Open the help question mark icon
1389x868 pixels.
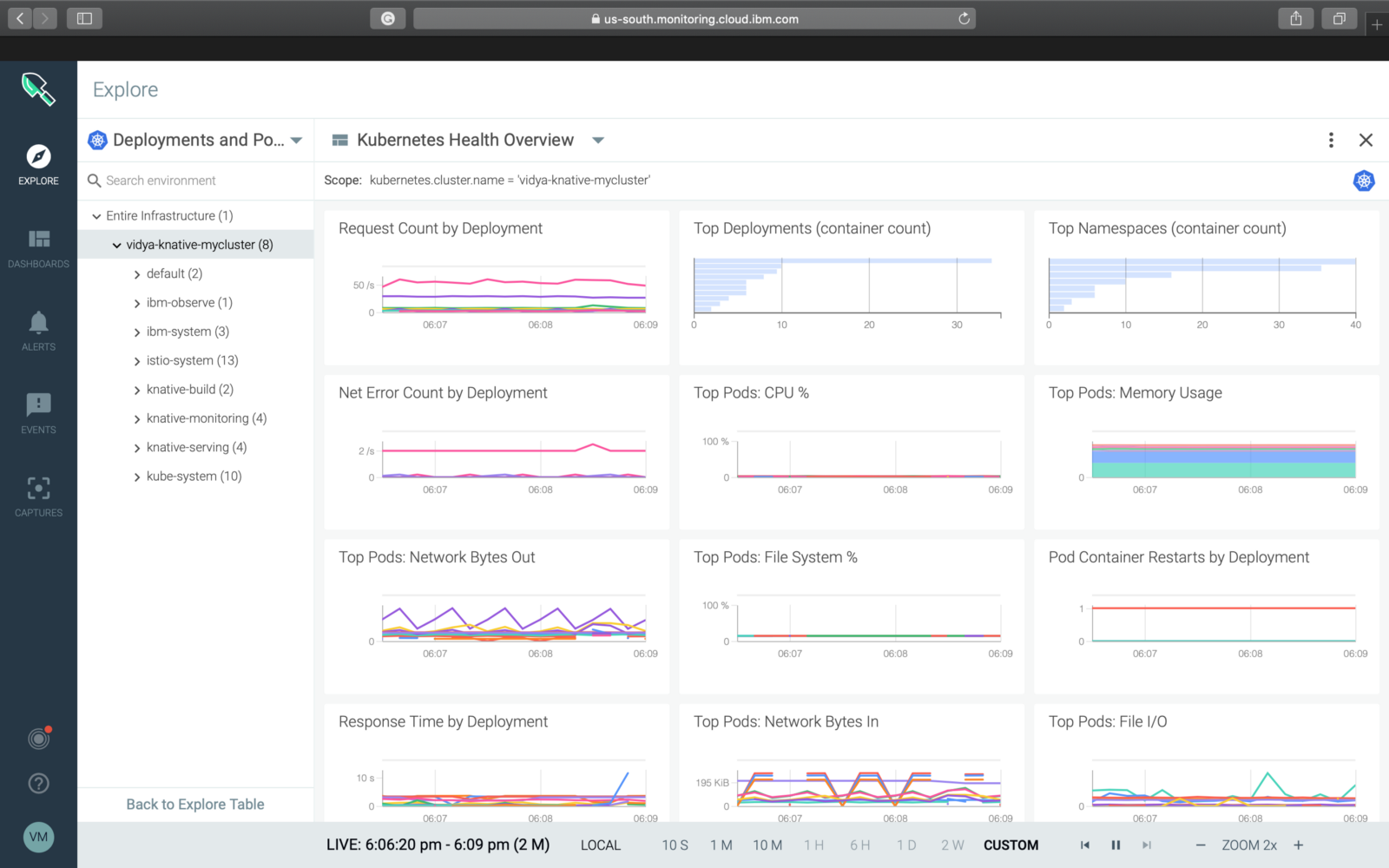click(x=38, y=783)
